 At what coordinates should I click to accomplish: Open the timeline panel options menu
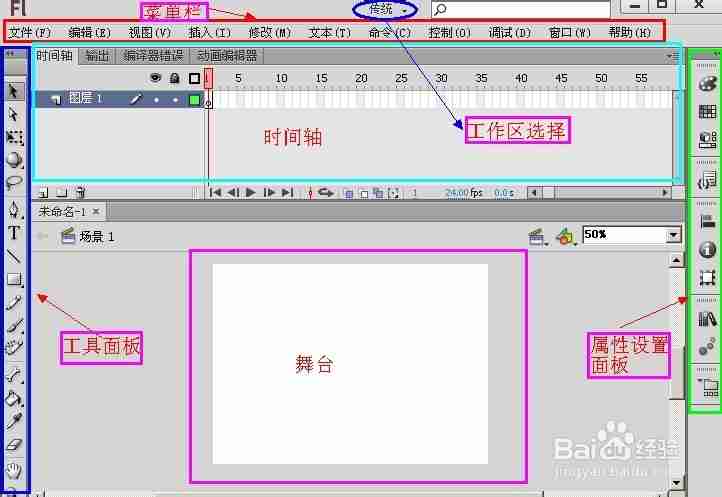[x=672, y=56]
